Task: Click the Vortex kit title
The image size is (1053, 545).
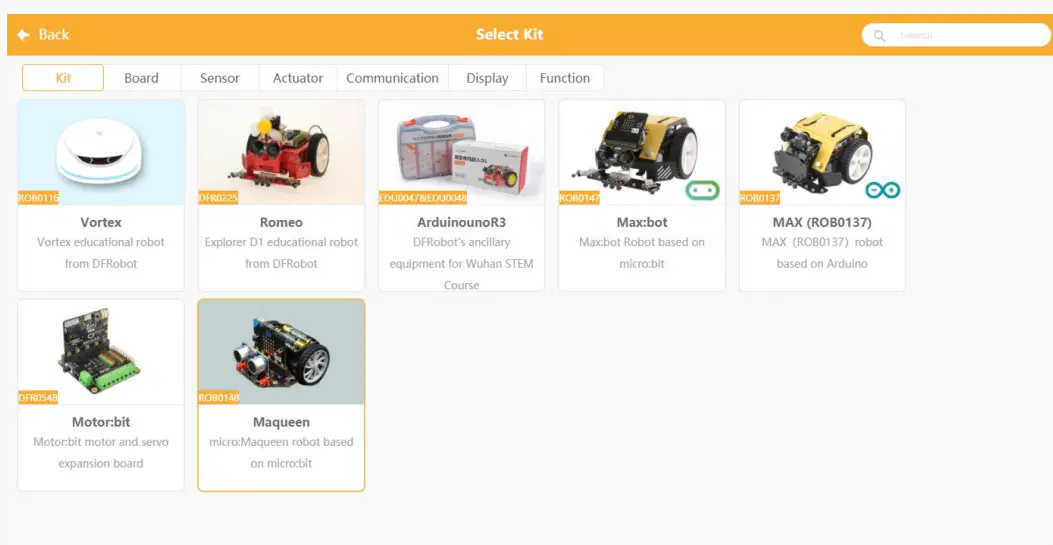Action: 101,222
